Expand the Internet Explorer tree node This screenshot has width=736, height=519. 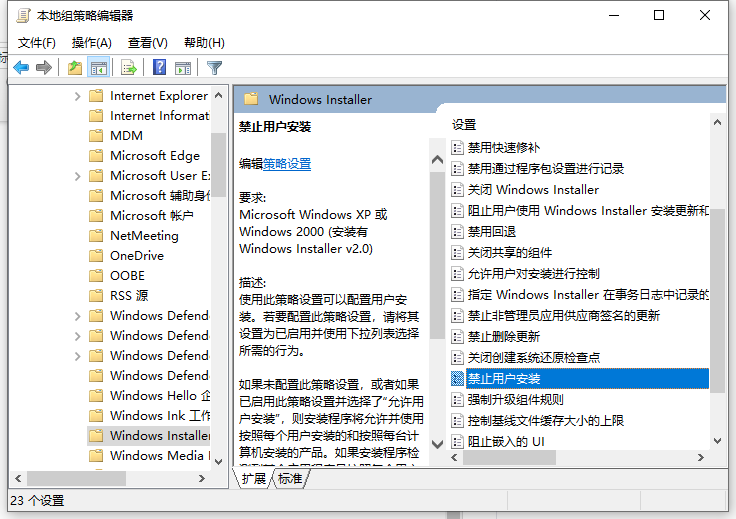(78, 96)
